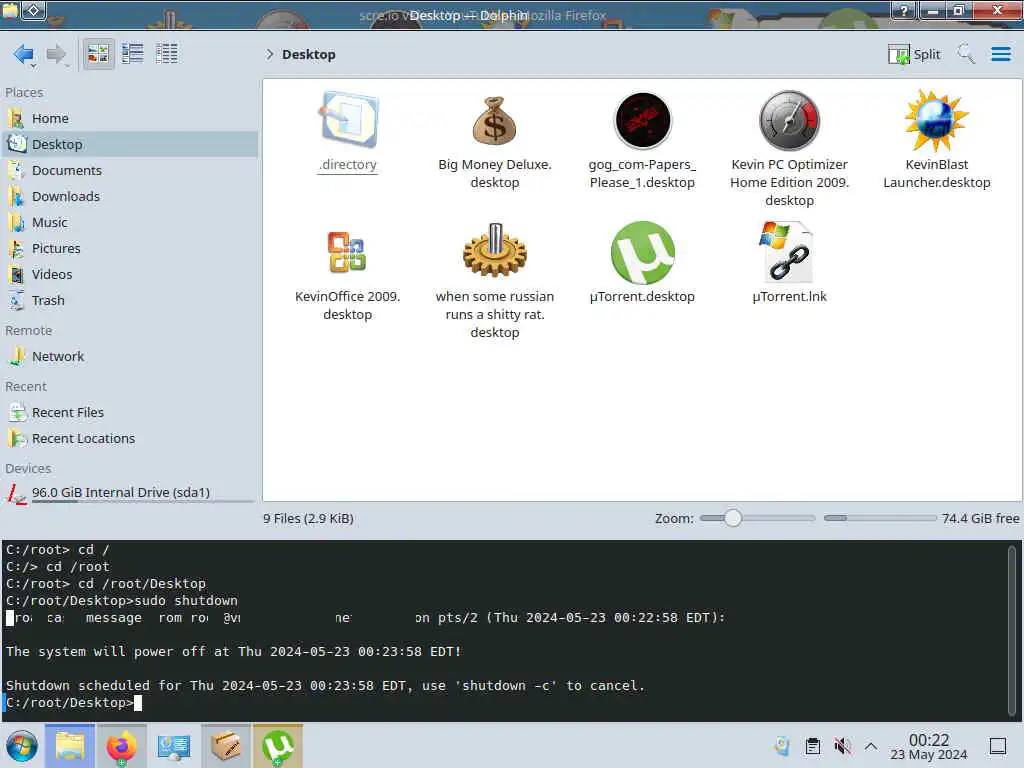Screen dimensions: 1024x768
Task: Click the terminal prompt C:/root/Desktop>
Action: coord(69,703)
